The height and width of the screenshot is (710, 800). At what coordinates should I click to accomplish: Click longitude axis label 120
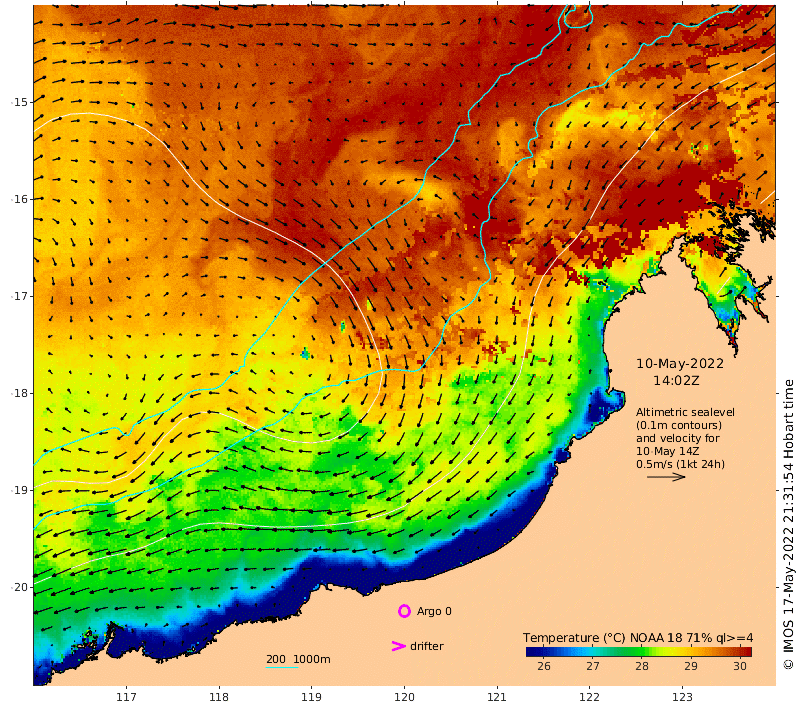tap(404, 697)
